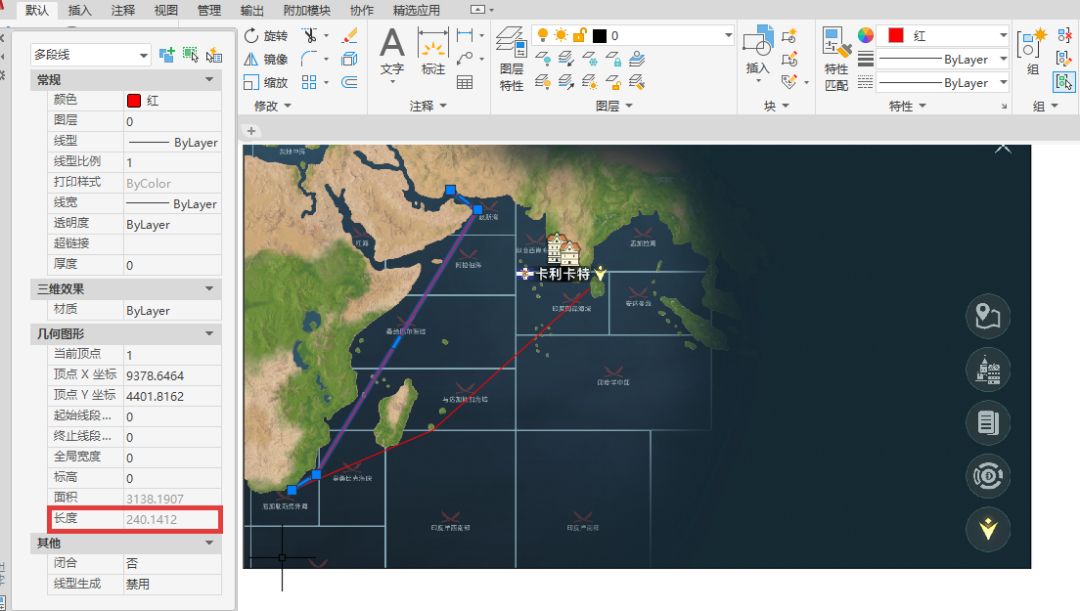Open the 附加模块 ribbon tab
This screenshot has width=1080, height=611.
click(307, 10)
